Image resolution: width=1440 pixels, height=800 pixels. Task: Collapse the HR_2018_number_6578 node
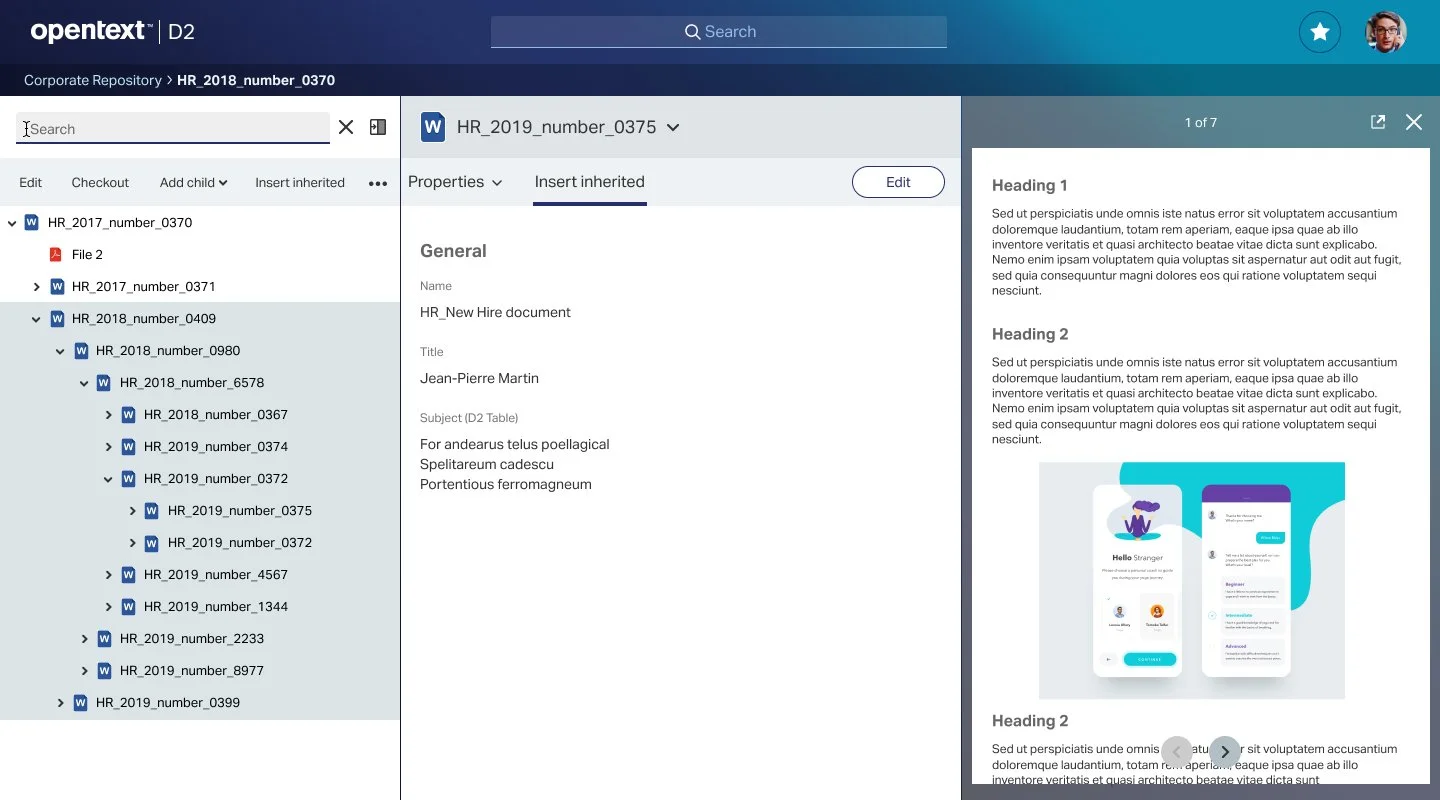tap(84, 383)
